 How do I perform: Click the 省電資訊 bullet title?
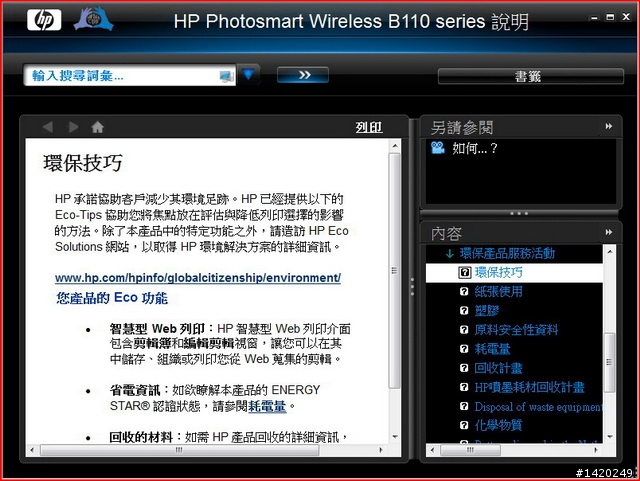[x=135, y=390]
